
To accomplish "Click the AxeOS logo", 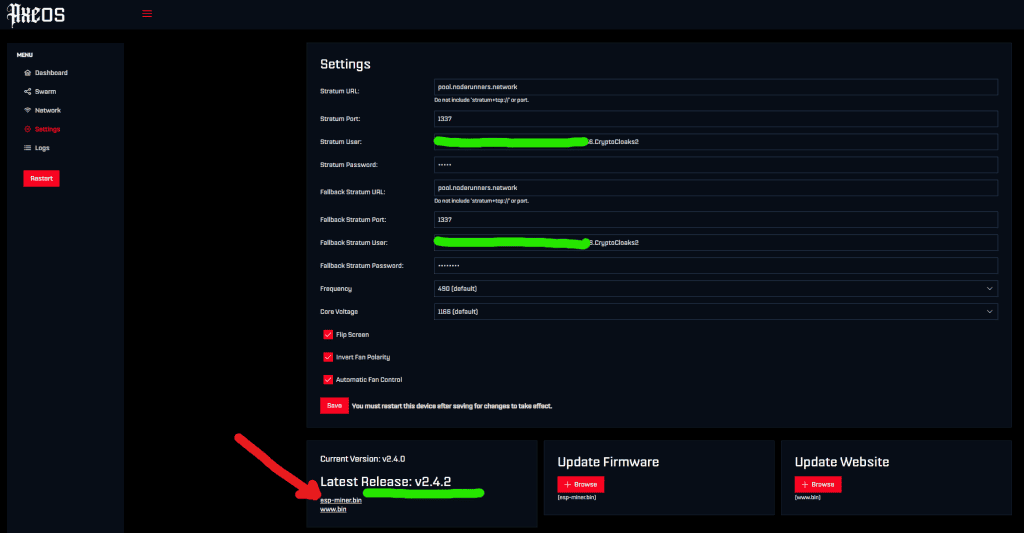I will point(36,14).
